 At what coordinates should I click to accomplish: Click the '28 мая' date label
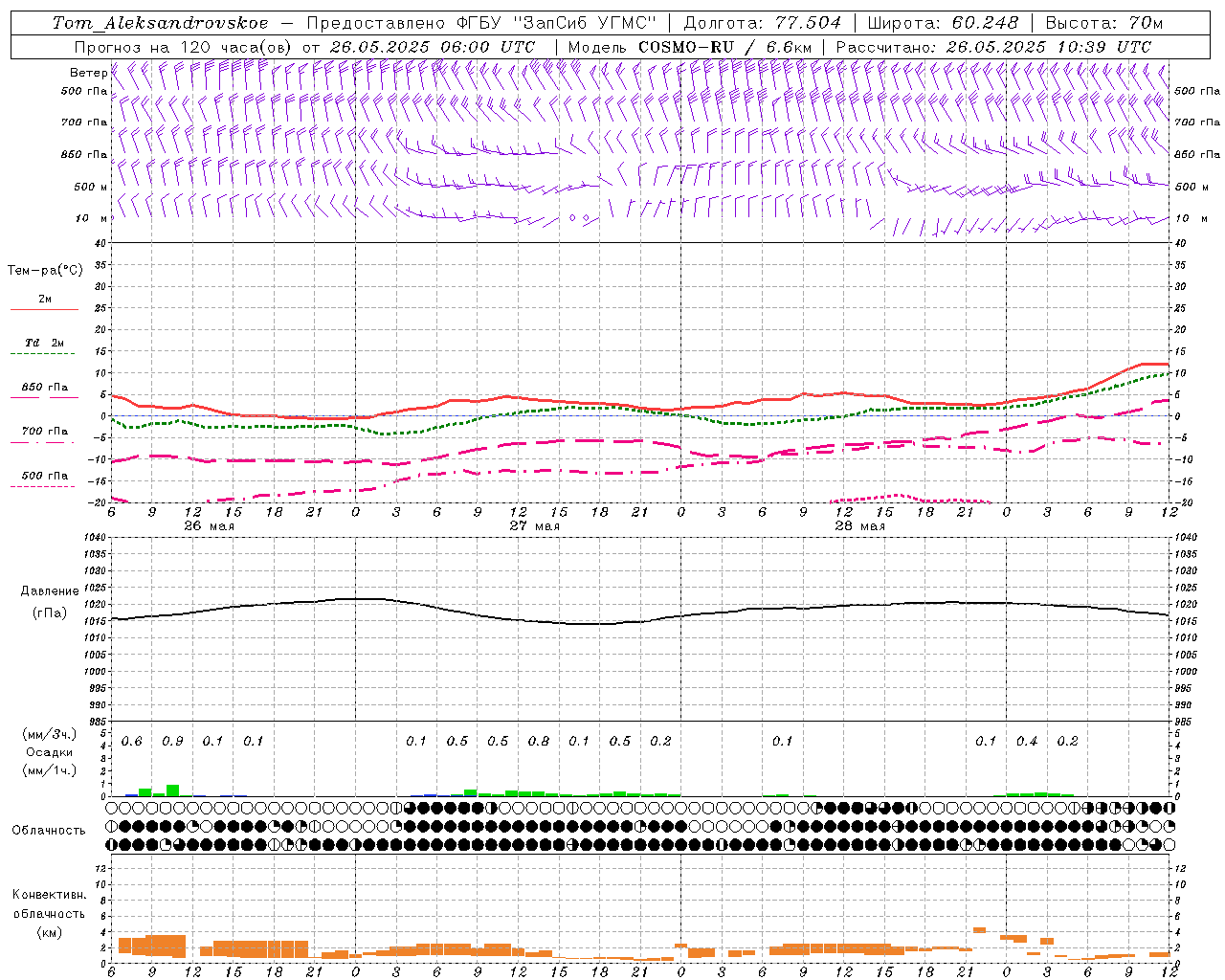coord(859,526)
